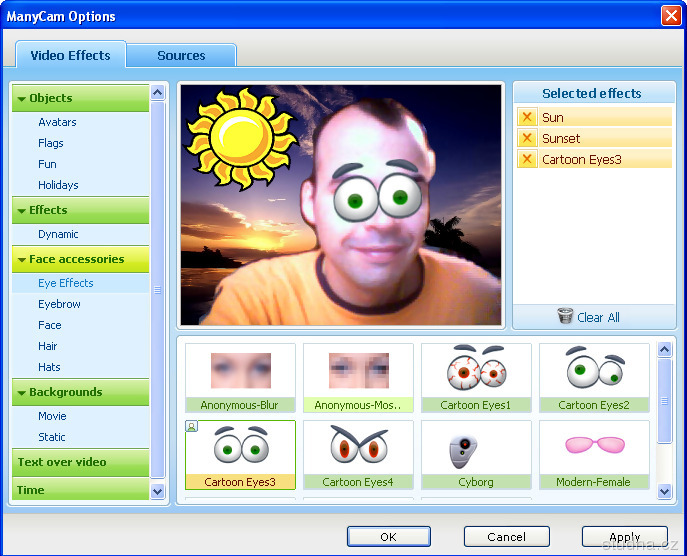Select the Eyebrow category

[x=59, y=304]
